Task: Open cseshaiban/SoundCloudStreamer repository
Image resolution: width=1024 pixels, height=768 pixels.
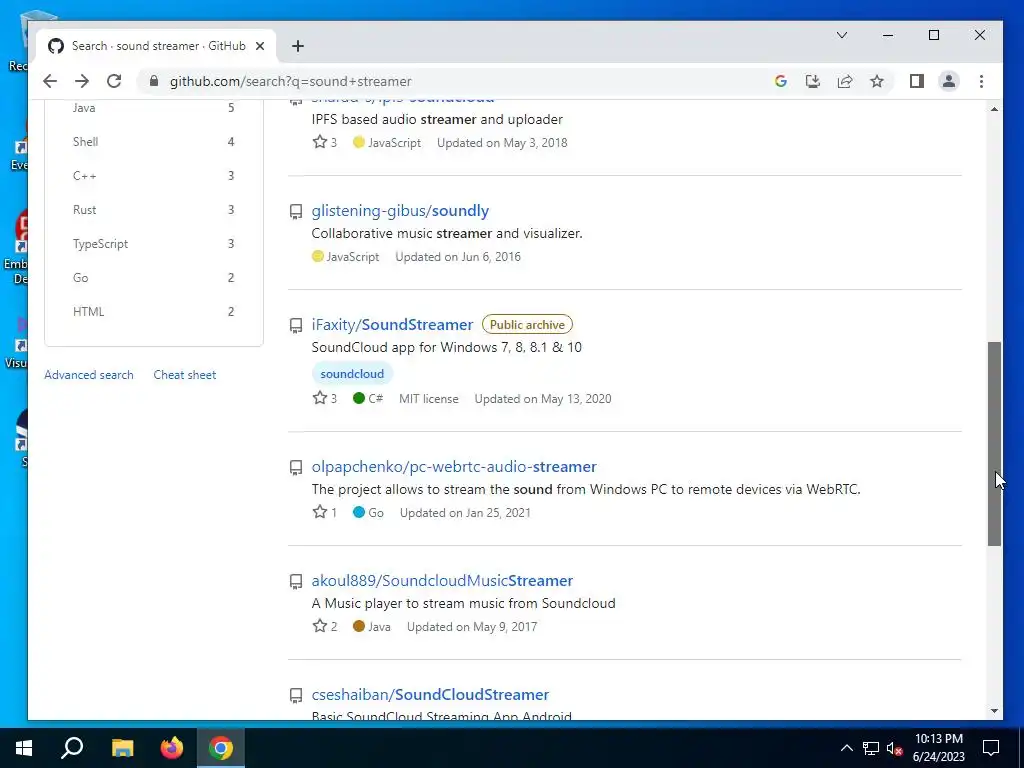Action: tap(430, 694)
